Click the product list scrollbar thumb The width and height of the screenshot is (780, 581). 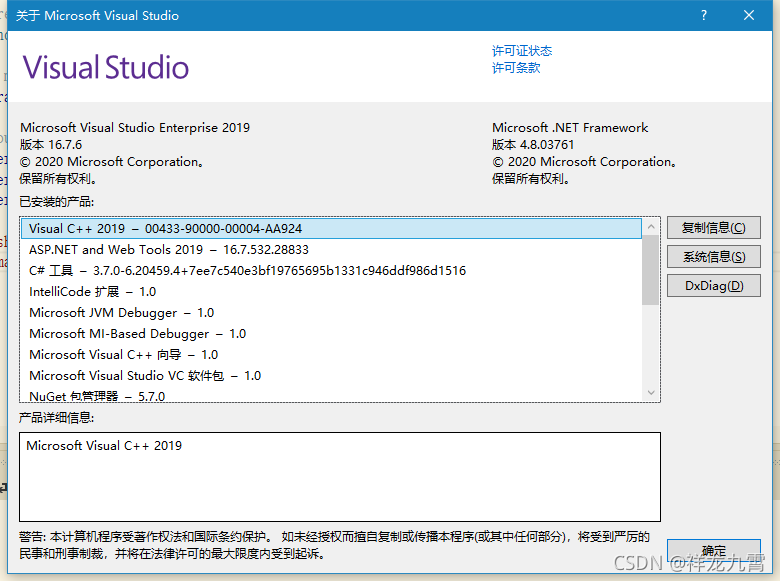click(x=651, y=270)
